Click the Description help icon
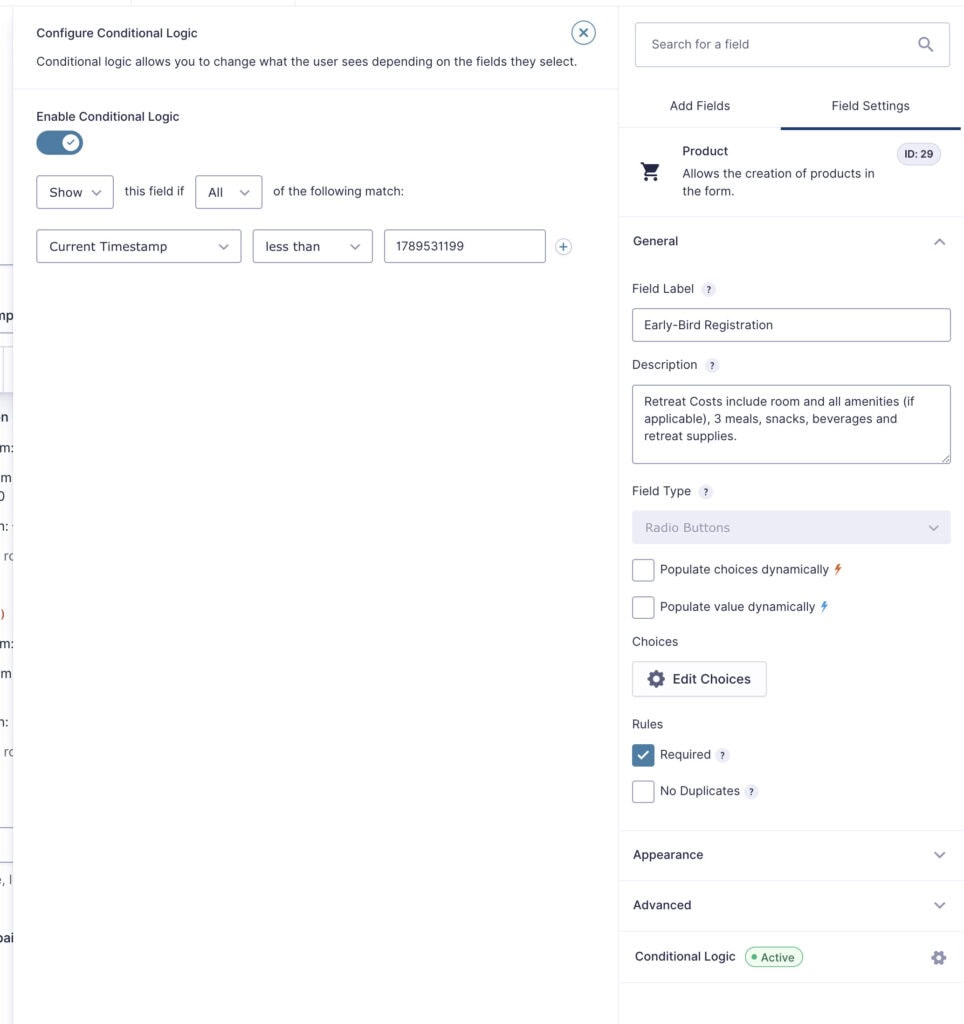Image resolution: width=964 pixels, height=1024 pixels. [x=712, y=366]
